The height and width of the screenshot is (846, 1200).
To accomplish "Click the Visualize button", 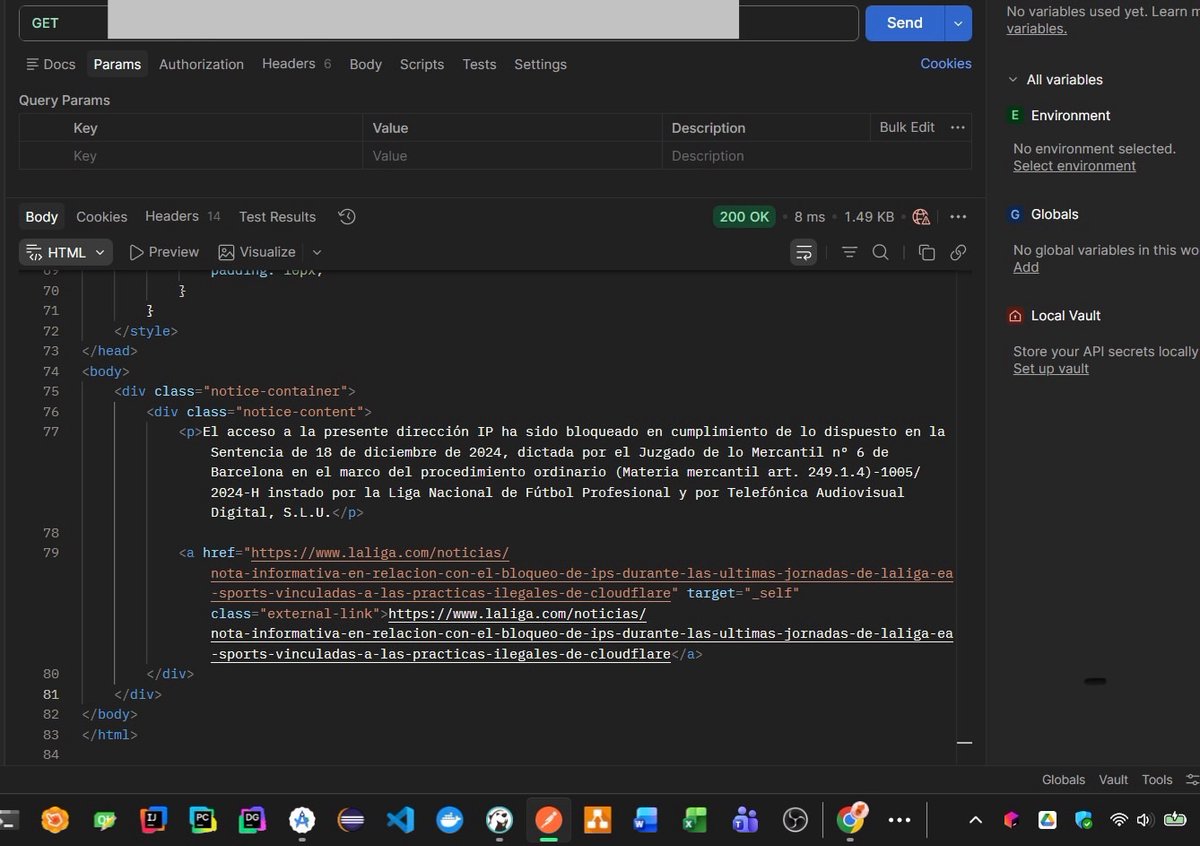I will coord(257,252).
